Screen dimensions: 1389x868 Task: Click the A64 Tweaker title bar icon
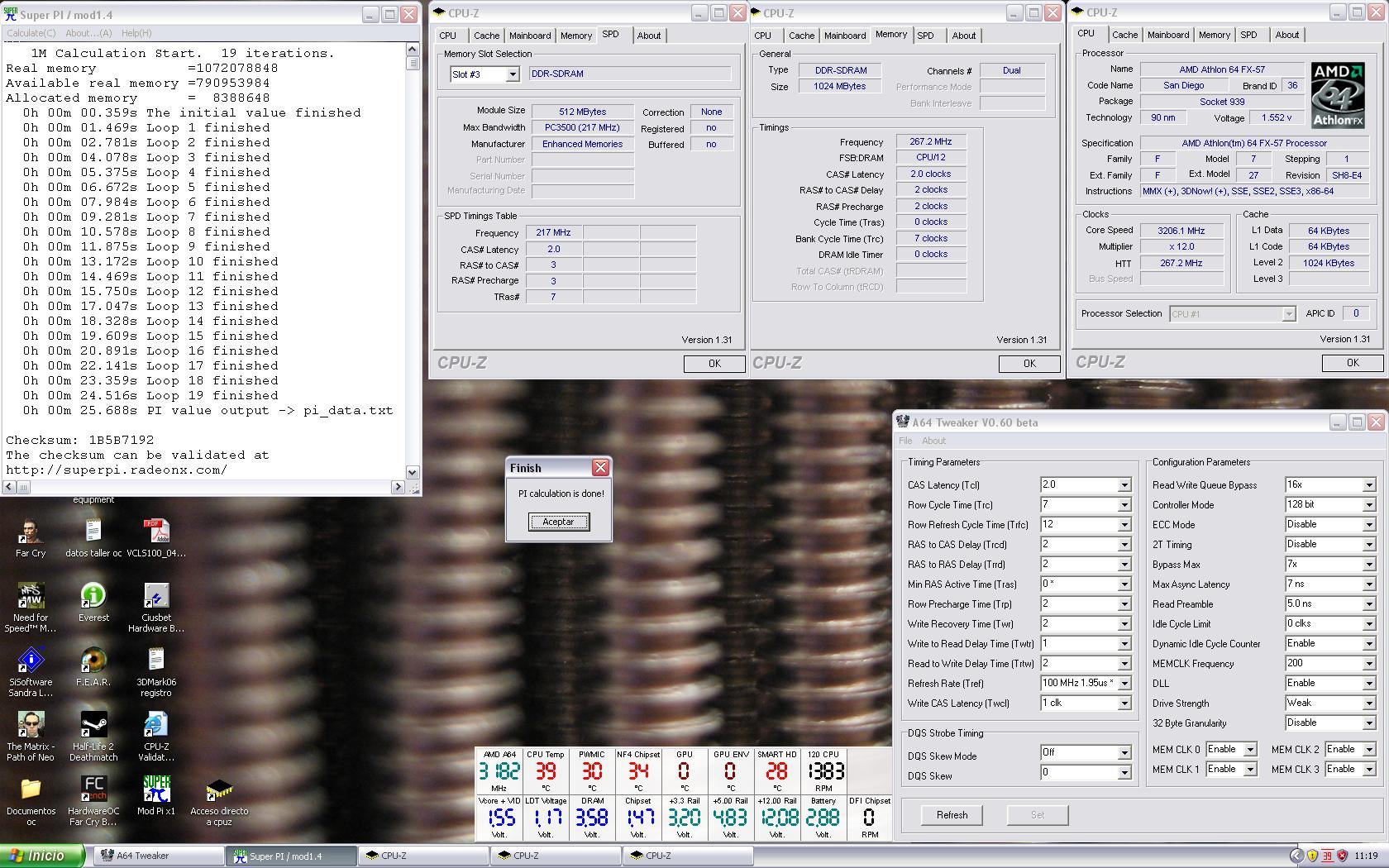point(903,422)
